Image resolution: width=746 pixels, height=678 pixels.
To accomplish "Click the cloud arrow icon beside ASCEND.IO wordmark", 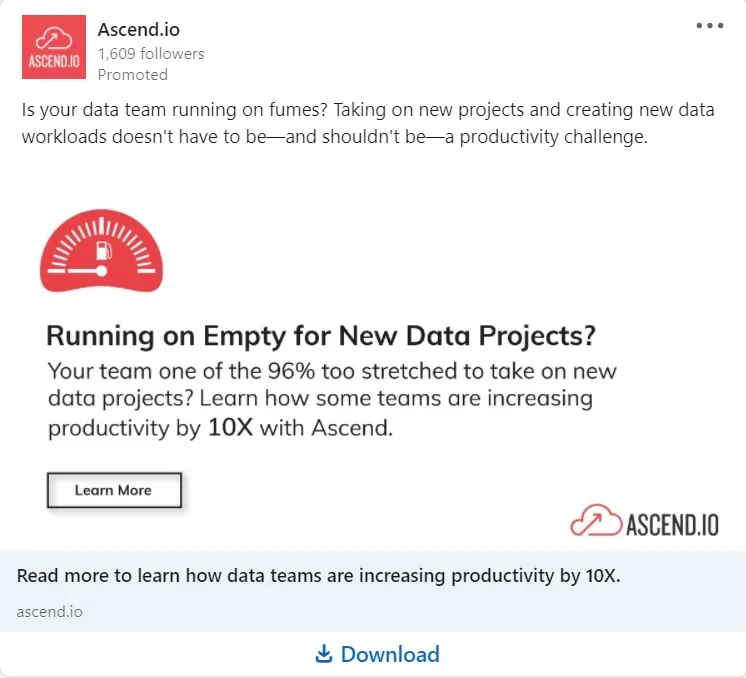I will [x=596, y=521].
